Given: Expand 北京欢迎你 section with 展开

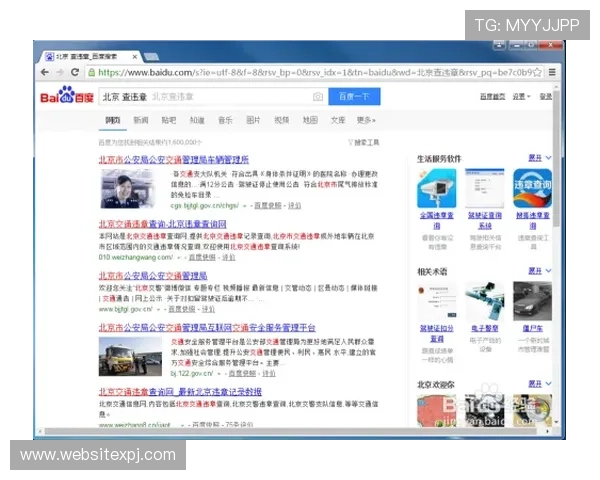Looking at the screenshot, I should pos(540,384).
